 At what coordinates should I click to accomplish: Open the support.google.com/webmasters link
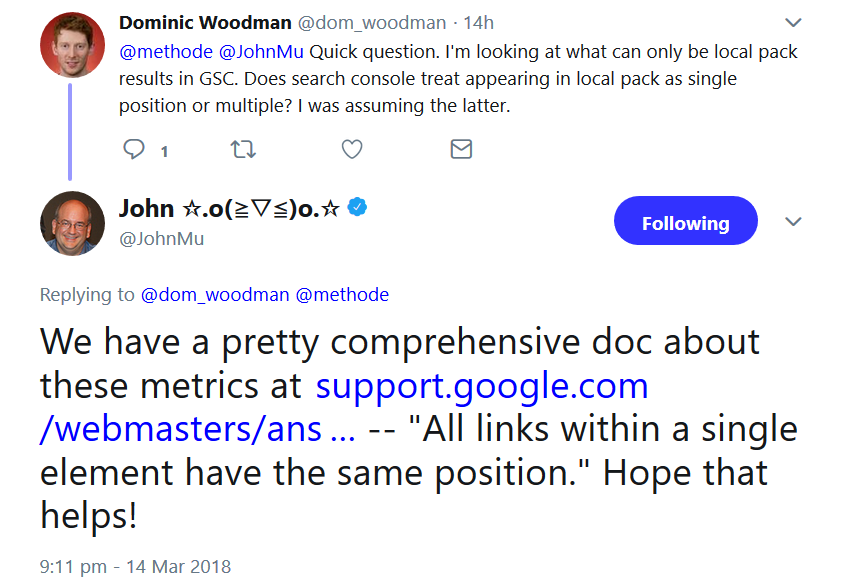[480, 386]
